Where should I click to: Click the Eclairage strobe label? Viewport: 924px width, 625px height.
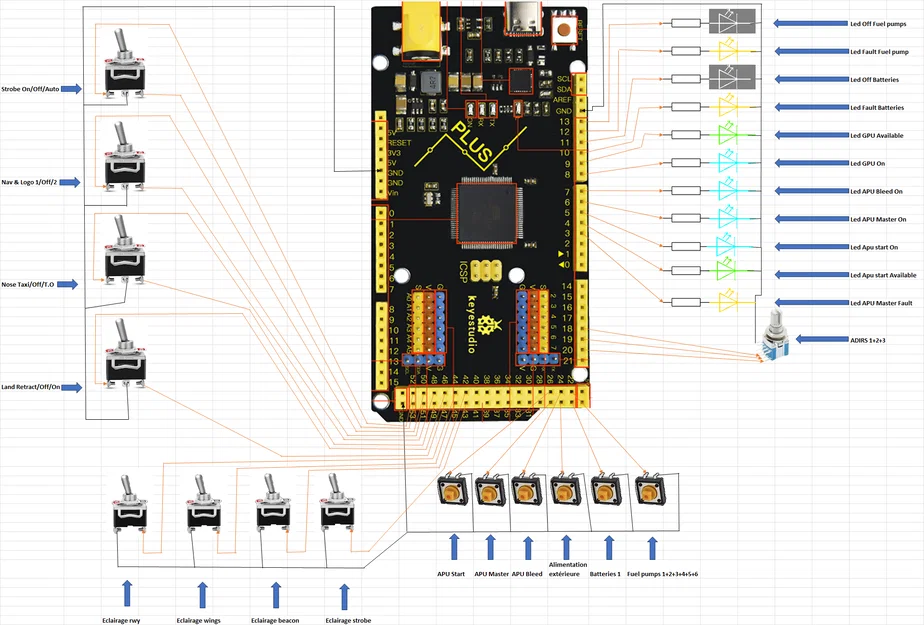(347, 620)
